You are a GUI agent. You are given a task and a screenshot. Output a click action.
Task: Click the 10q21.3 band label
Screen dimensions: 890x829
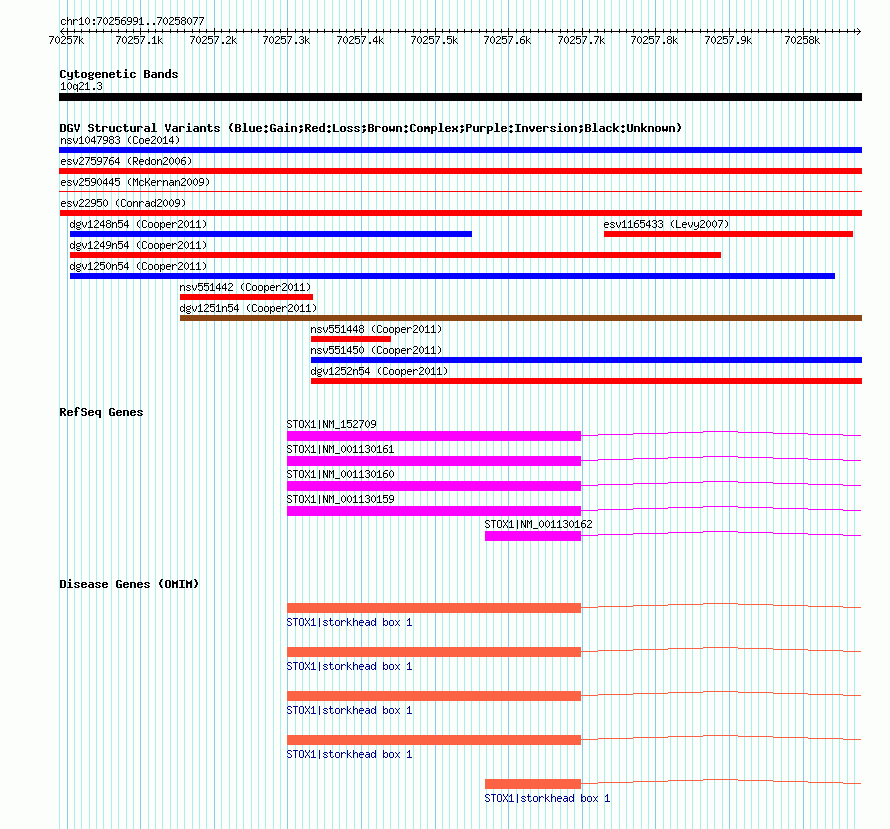click(x=81, y=86)
